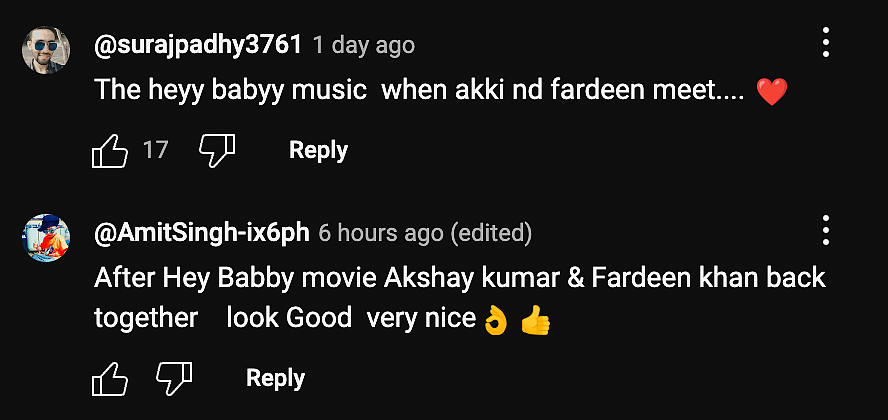Open the three-dot menu on the AmitSingh-ix6ph comment
Screen dimensions: 888x420
826,230
